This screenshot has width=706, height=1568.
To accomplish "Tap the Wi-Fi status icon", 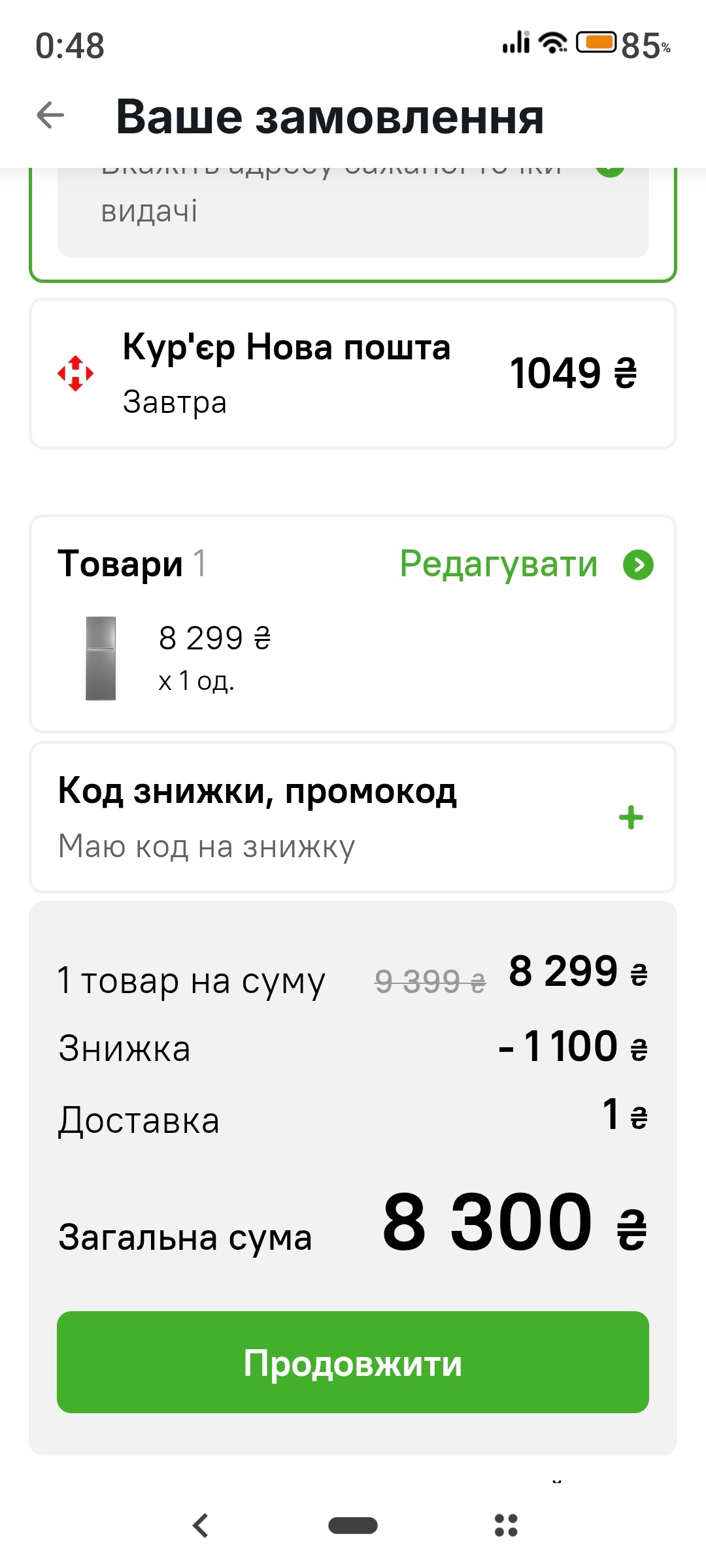I will tap(553, 43).
